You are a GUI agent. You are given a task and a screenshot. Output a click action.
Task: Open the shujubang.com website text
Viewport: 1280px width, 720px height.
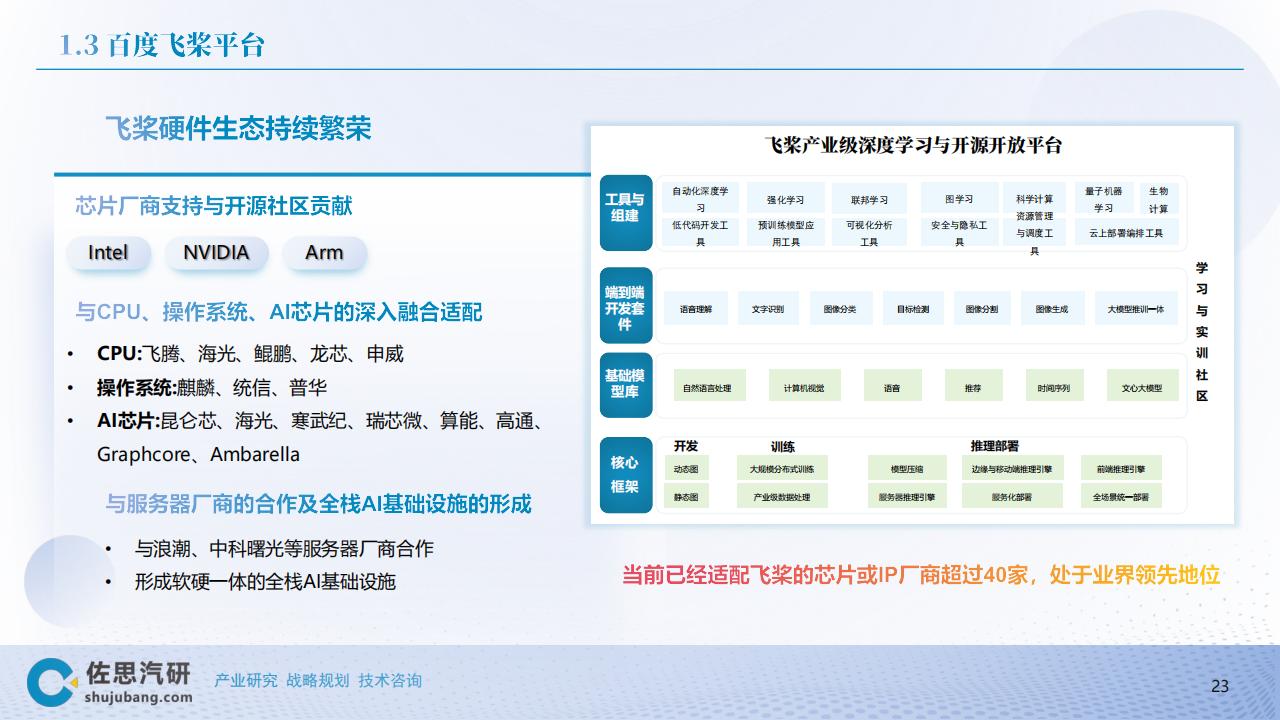139,697
